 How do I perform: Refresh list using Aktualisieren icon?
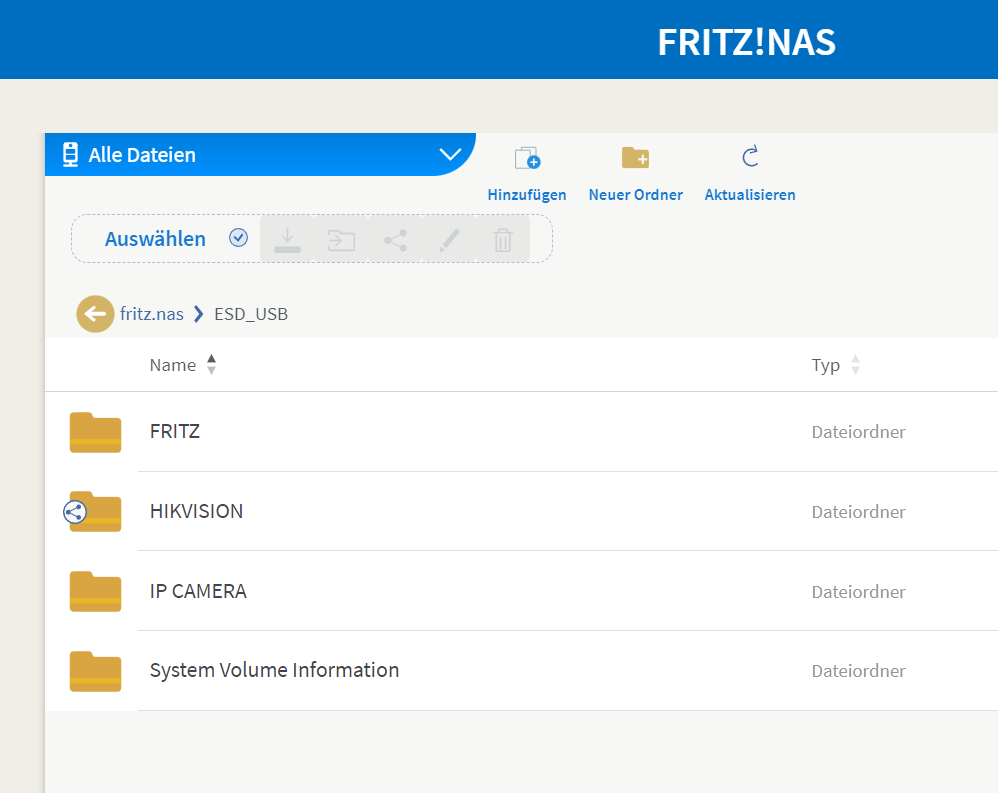[750, 157]
